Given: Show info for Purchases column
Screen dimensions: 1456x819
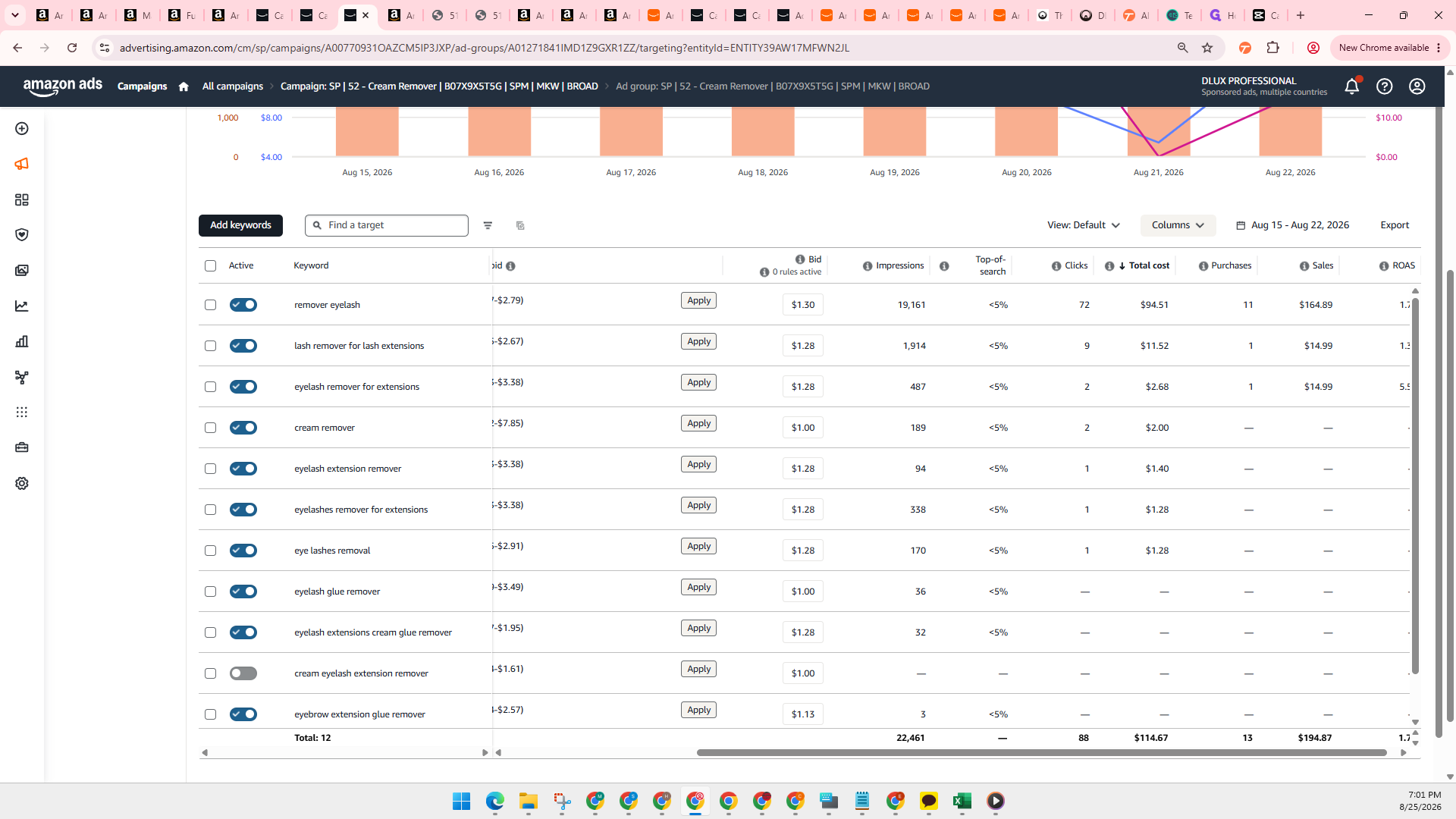Looking at the screenshot, I should coord(1203,266).
